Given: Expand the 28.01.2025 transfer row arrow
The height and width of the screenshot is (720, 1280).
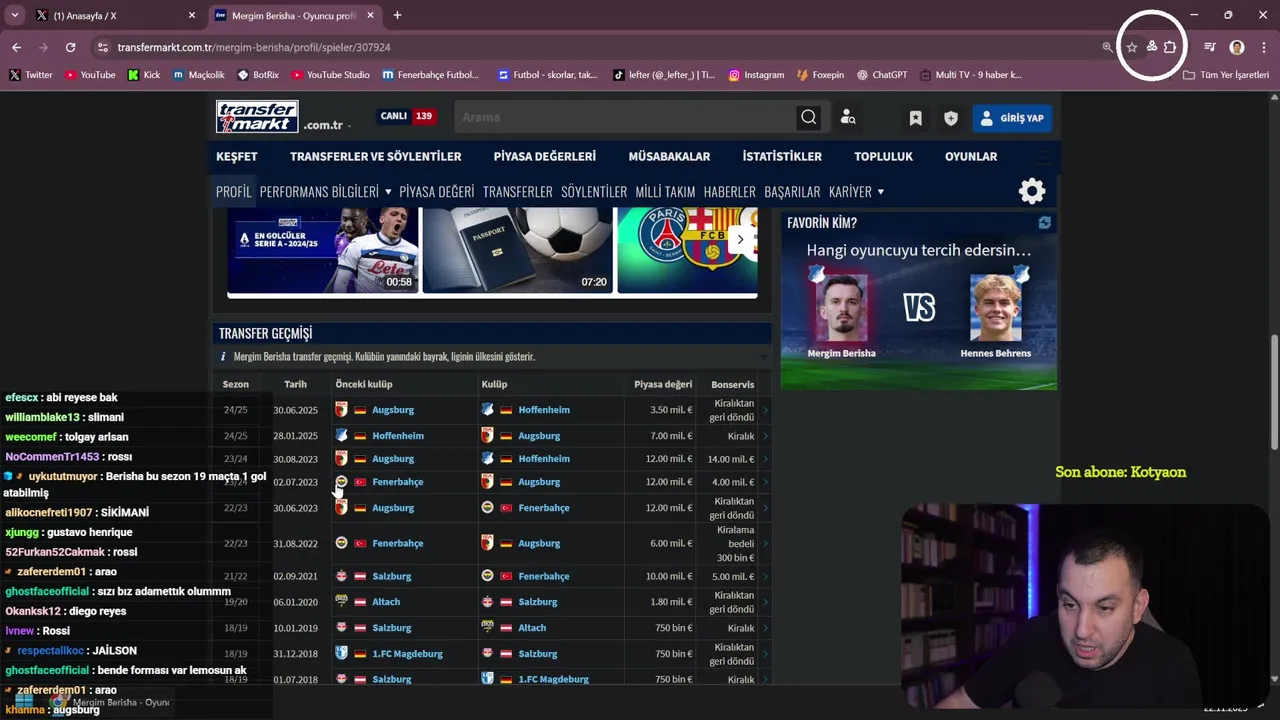Looking at the screenshot, I should coord(766,436).
